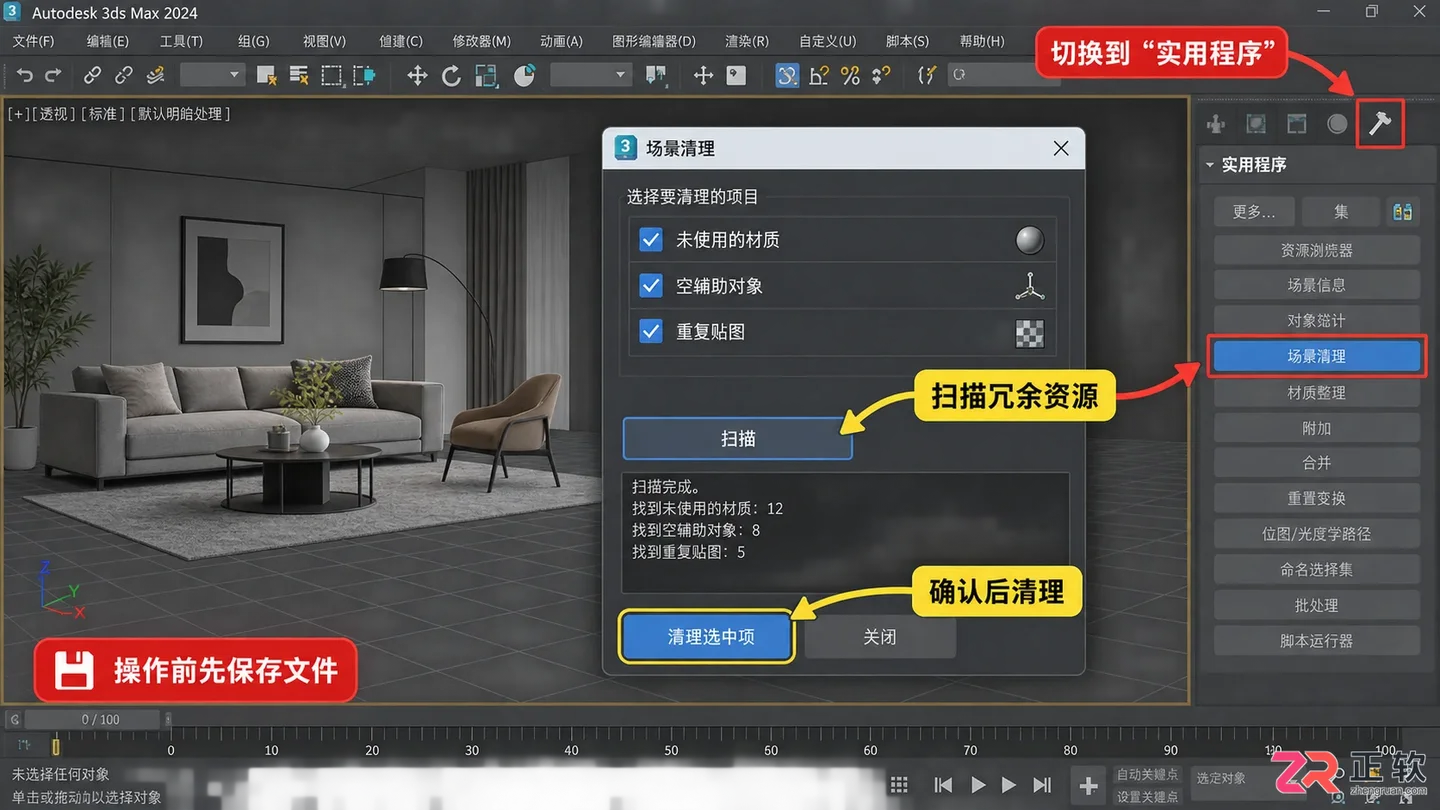Click the Unlink Selection icon

point(124,75)
